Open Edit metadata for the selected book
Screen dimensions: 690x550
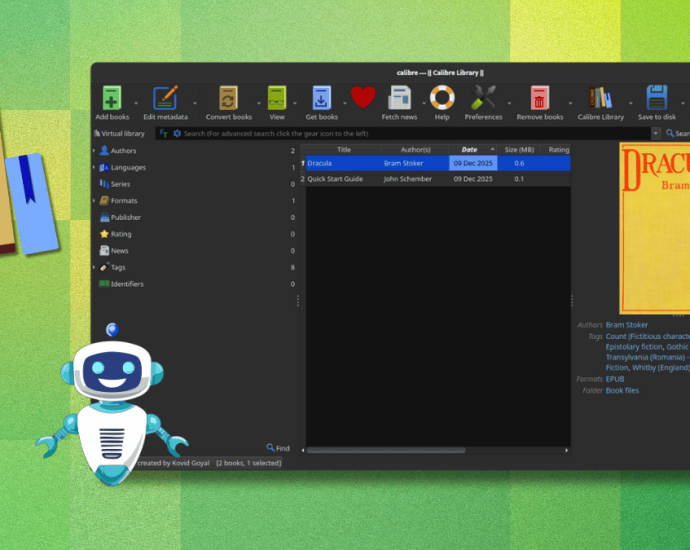[x=165, y=98]
